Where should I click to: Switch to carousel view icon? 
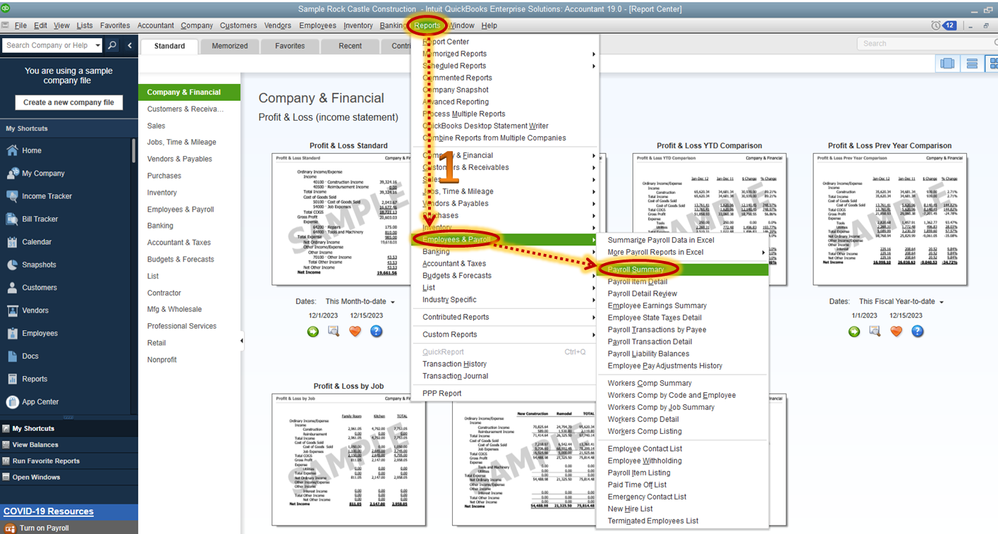coord(948,64)
